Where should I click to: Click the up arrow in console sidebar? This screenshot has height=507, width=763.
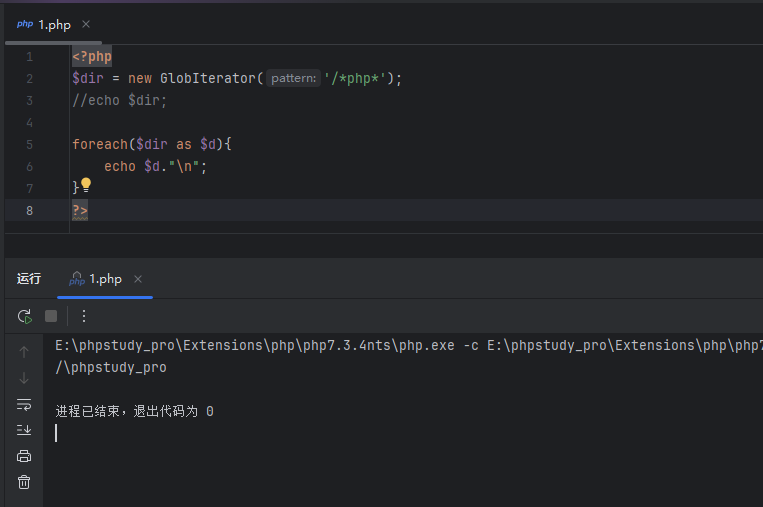24,352
